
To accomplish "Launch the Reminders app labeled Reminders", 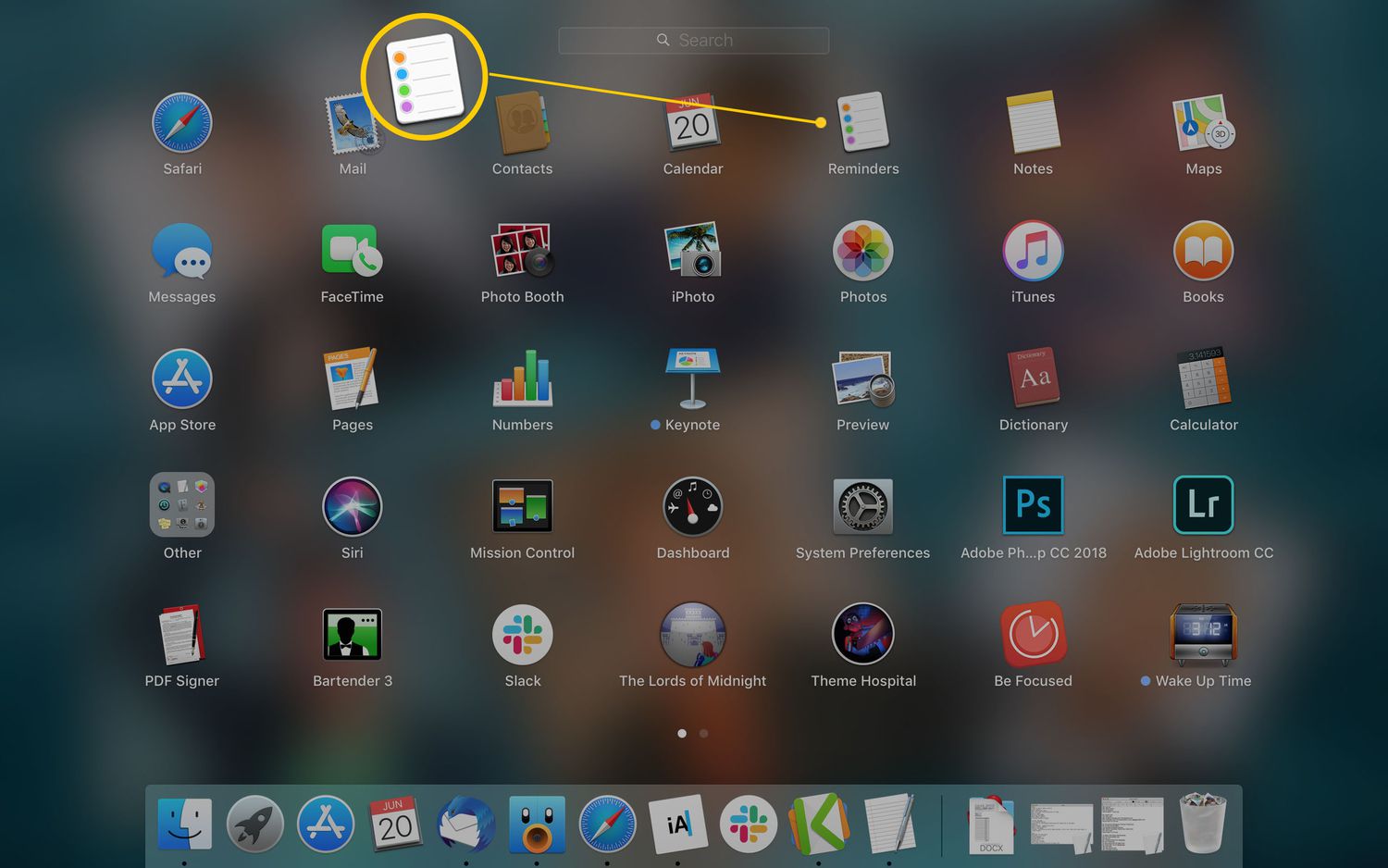I will (x=863, y=122).
